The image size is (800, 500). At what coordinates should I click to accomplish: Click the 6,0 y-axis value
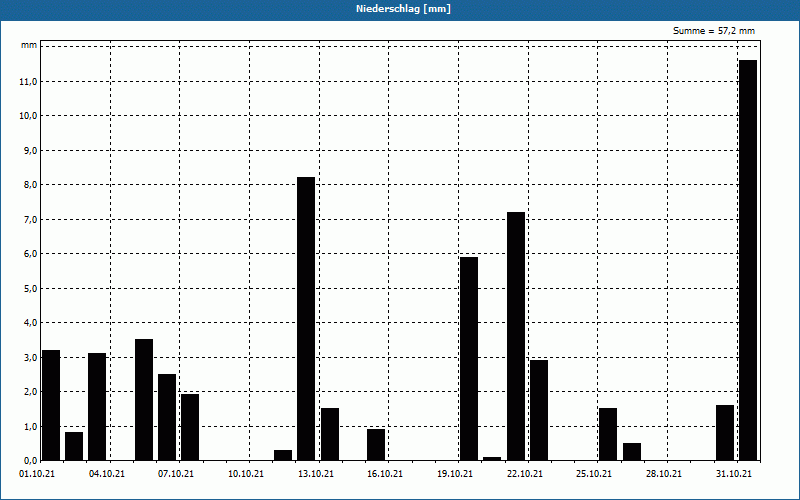pyautogui.click(x=30, y=254)
